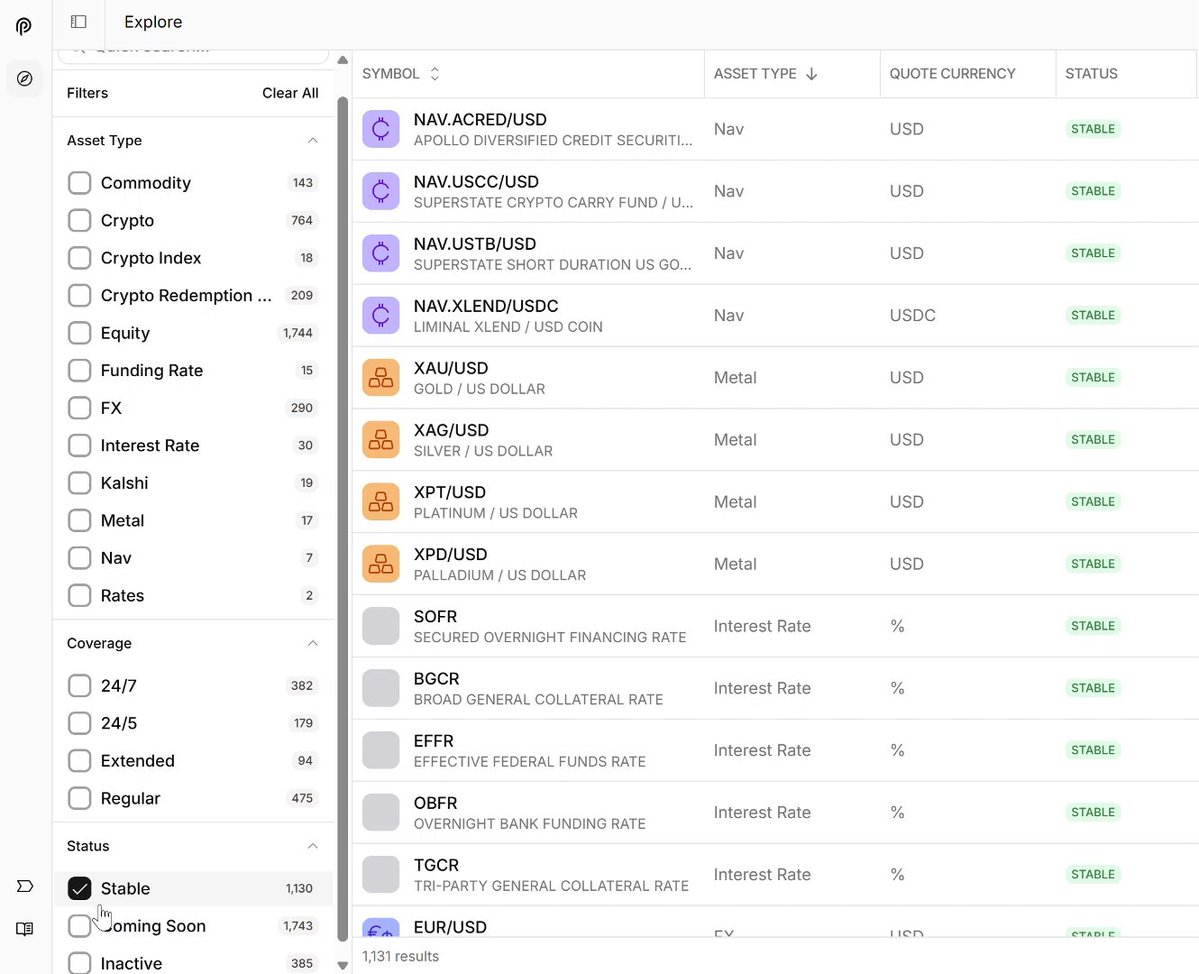Image resolution: width=1199 pixels, height=974 pixels.
Task: Check the Rates filter
Action: tap(80, 596)
